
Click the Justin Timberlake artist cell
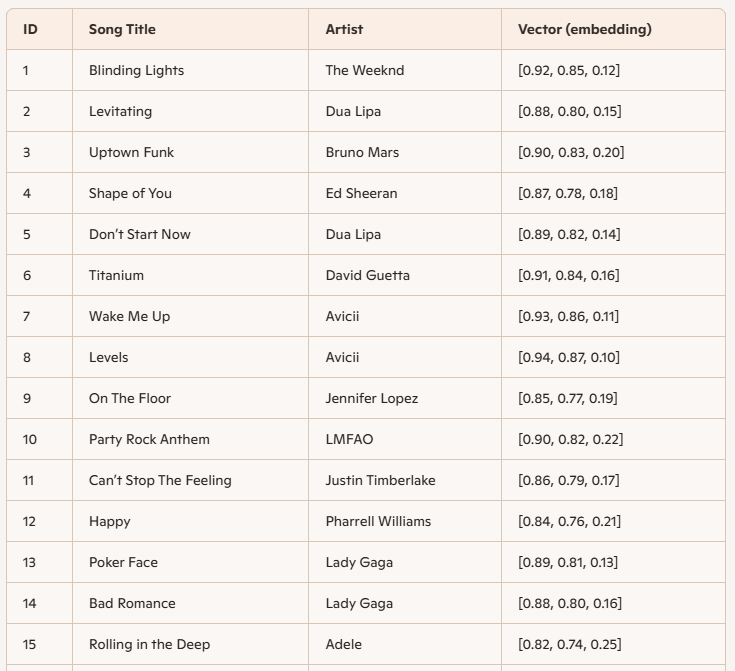coord(380,480)
